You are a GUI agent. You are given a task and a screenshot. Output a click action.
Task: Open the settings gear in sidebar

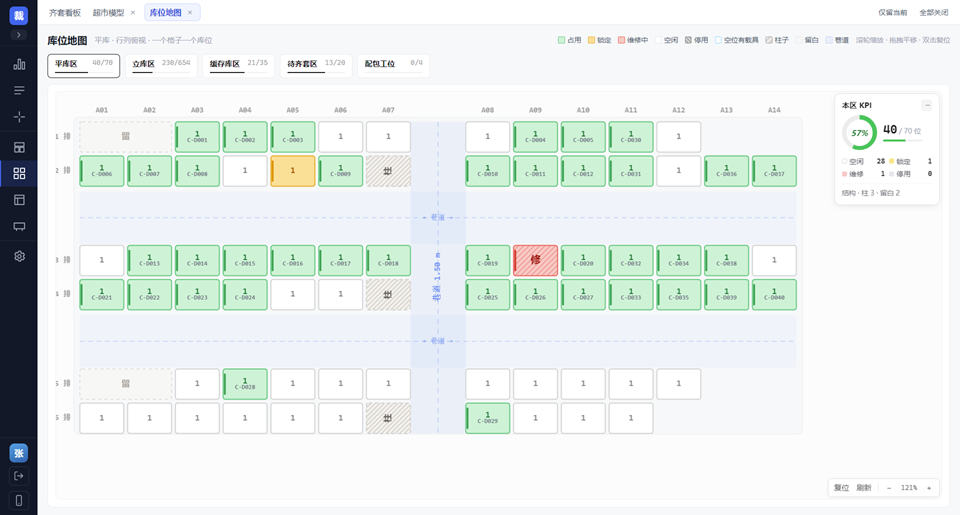point(19,256)
